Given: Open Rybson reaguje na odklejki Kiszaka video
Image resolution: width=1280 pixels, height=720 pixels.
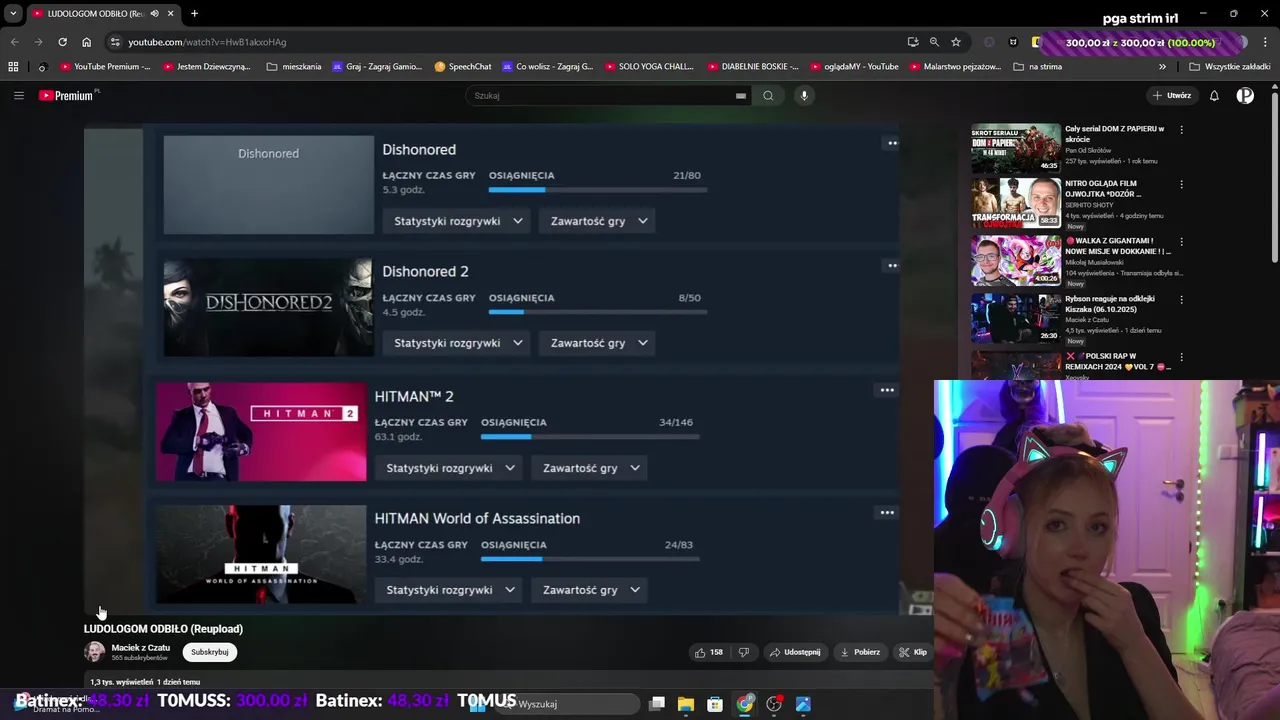Looking at the screenshot, I should tap(1016, 318).
